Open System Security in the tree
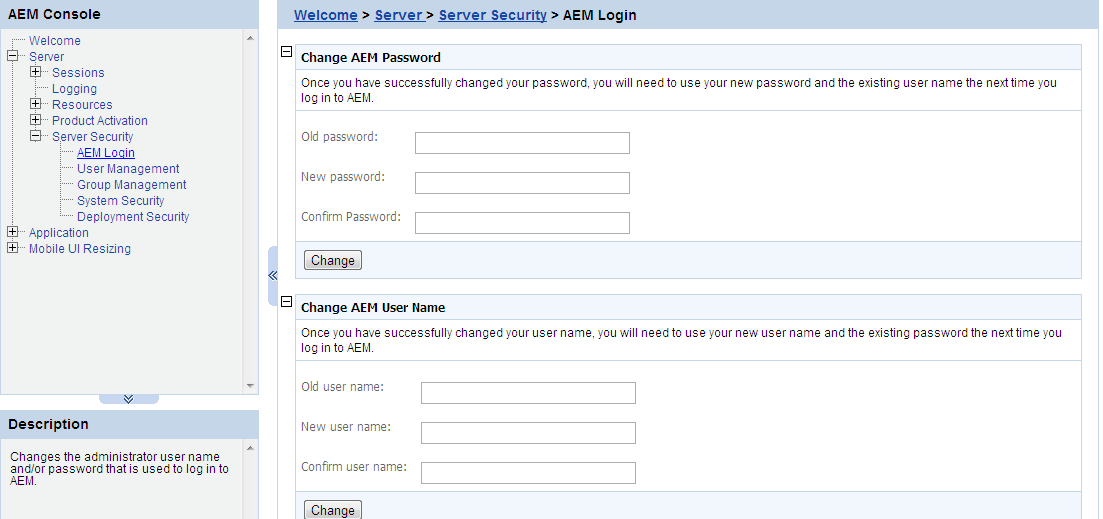 click(120, 200)
